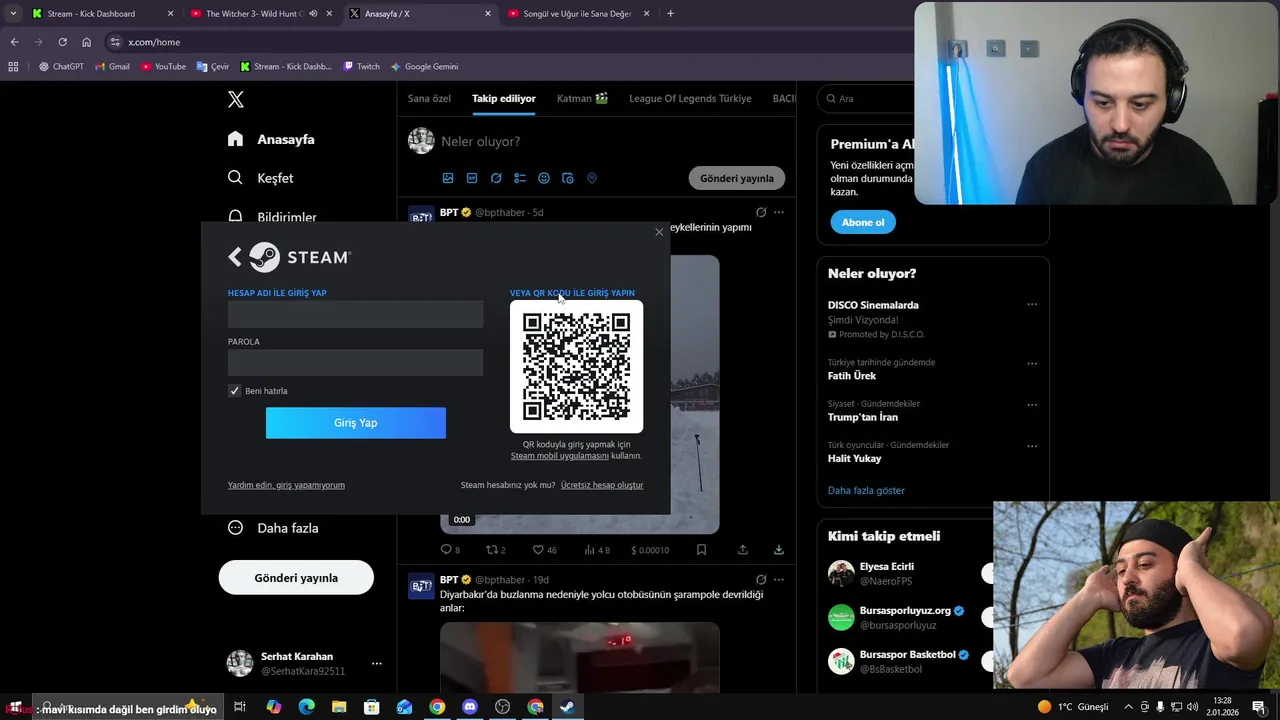Image resolution: width=1280 pixels, height=720 pixels.
Task: Open Steam mobil uygulamasını link
Action: coord(560,456)
